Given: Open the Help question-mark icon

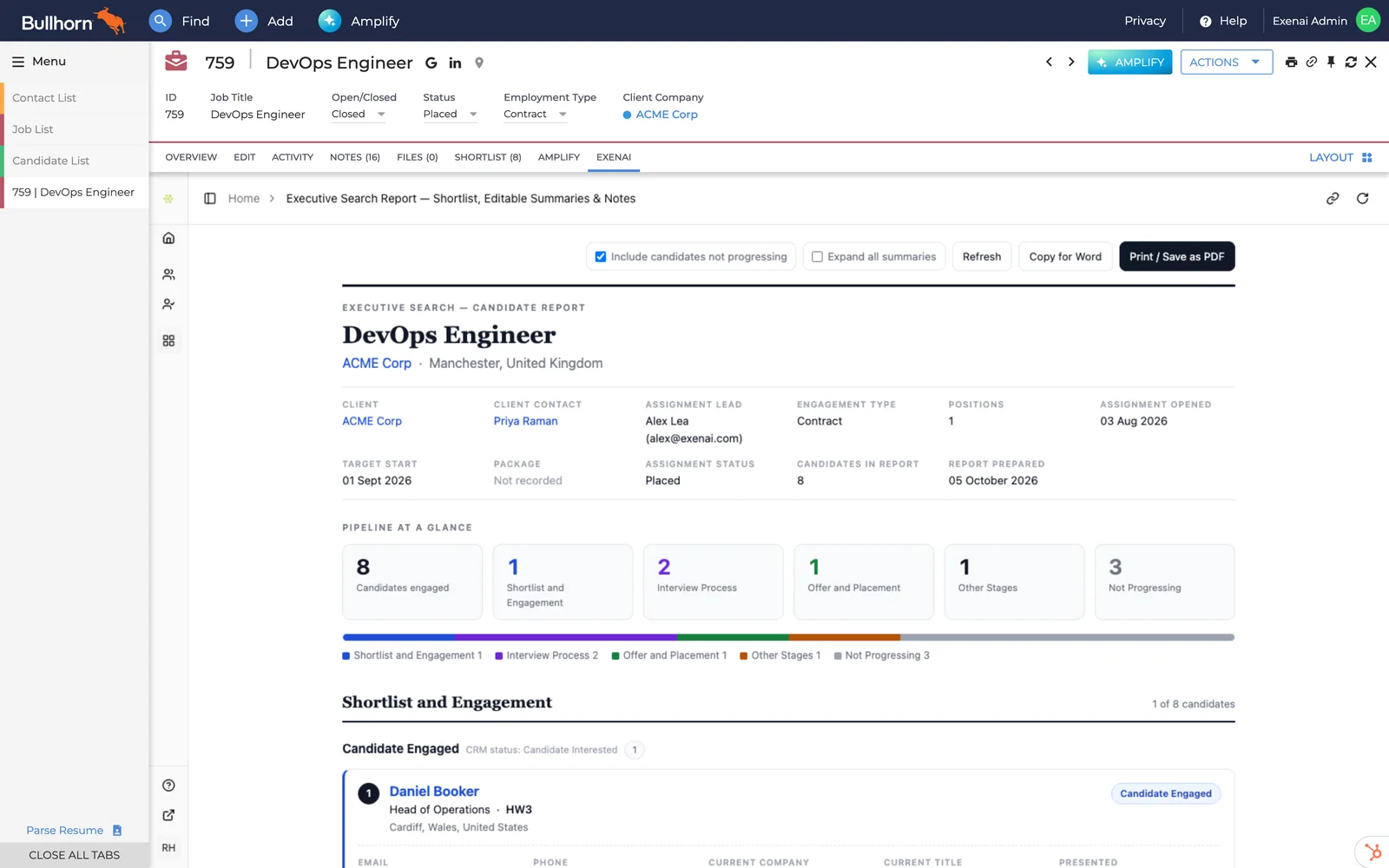Looking at the screenshot, I should (x=1205, y=21).
